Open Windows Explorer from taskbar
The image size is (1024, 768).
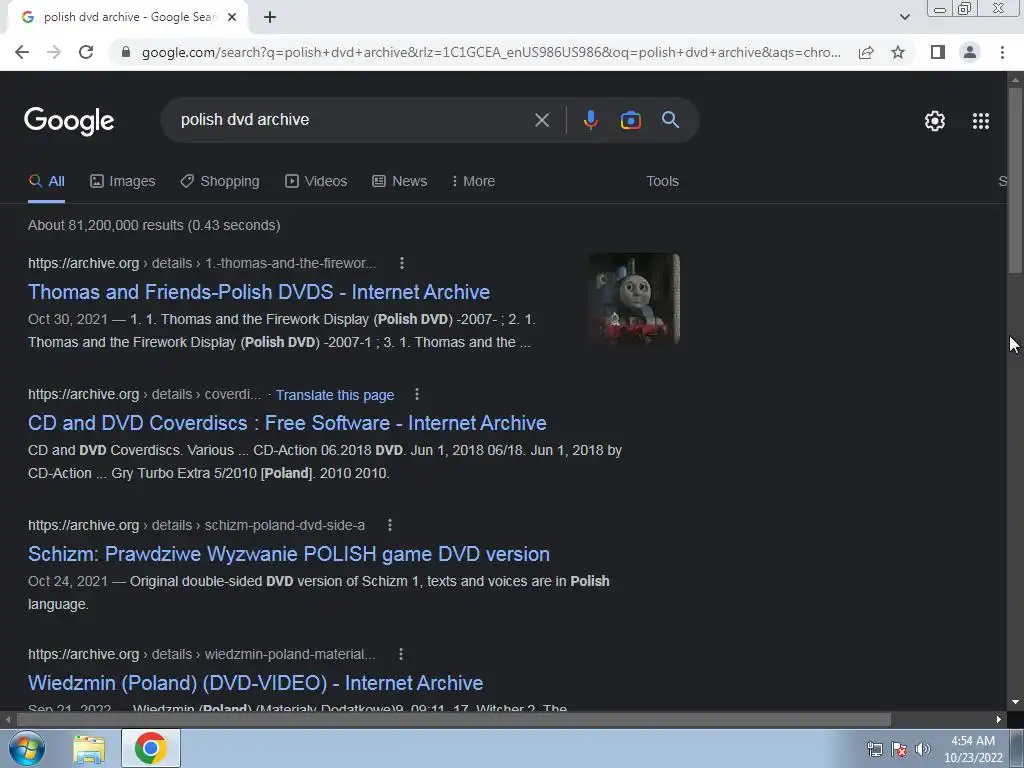pos(89,748)
